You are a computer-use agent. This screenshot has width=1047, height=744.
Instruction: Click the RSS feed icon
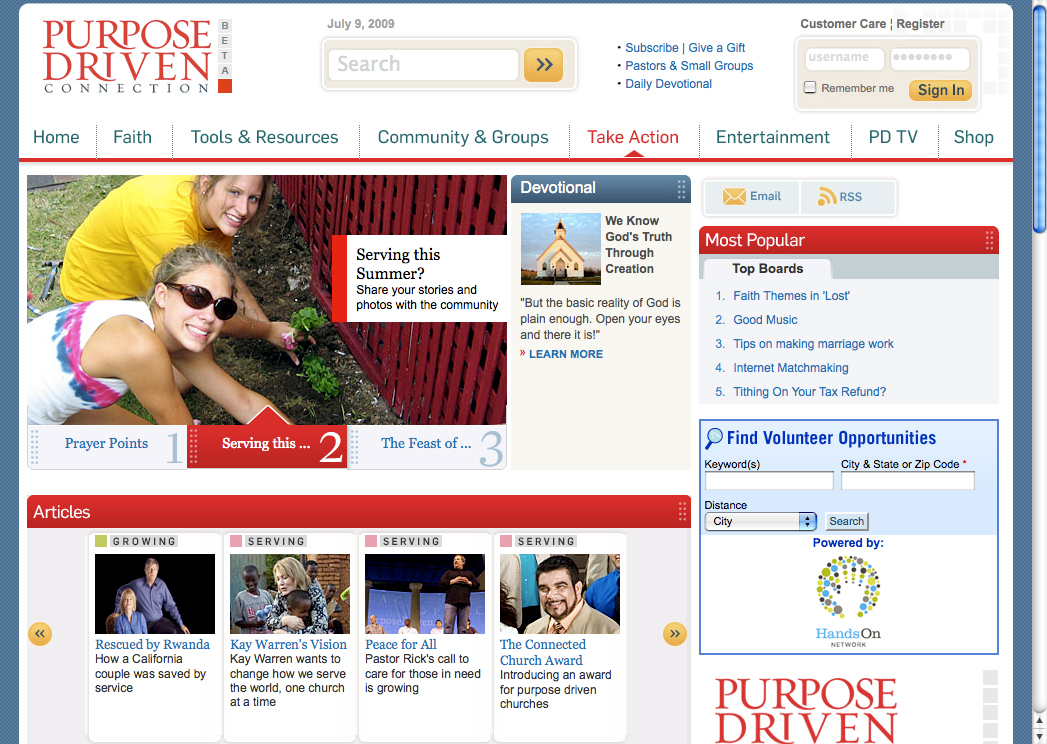pyautogui.click(x=827, y=196)
